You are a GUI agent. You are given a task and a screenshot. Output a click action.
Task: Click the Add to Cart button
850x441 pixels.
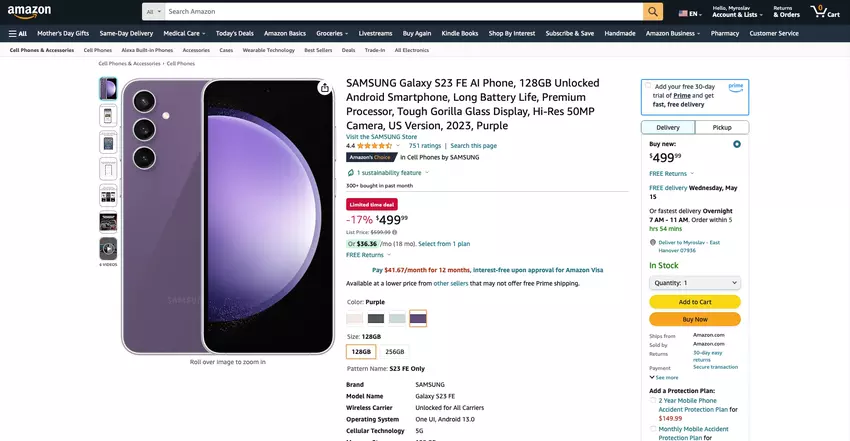(694, 302)
